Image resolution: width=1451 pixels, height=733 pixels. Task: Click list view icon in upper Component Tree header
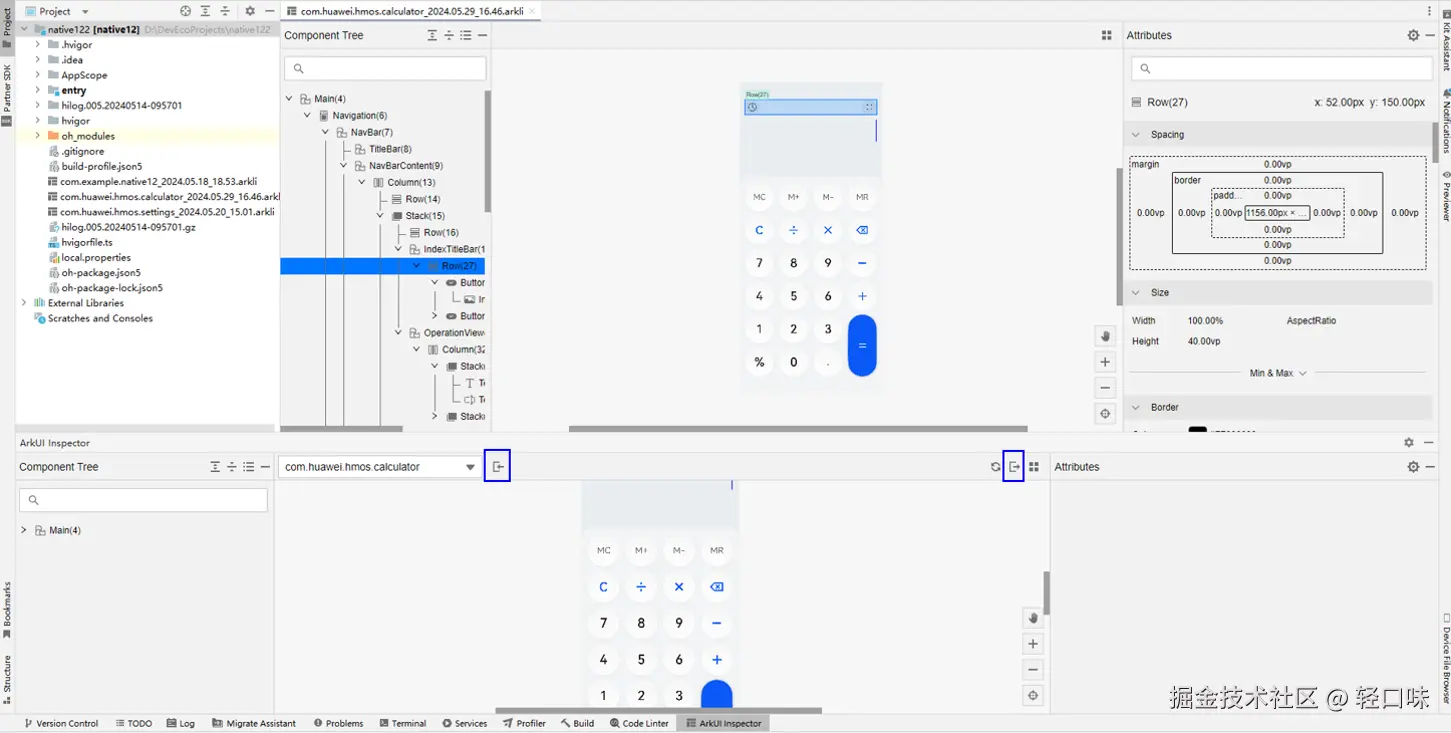tap(466, 35)
